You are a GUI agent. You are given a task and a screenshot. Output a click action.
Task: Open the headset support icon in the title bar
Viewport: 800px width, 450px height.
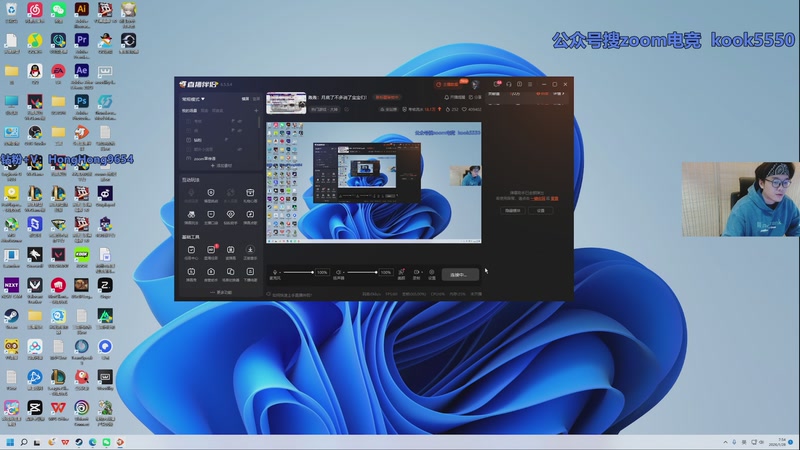pyautogui.click(x=508, y=84)
